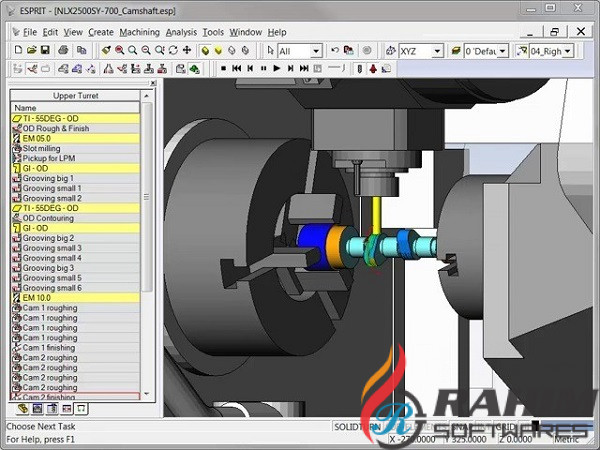Click the first icon below the operations list
Viewport: 600px width, 450px height.
pyautogui.click(x=23, y=408)
